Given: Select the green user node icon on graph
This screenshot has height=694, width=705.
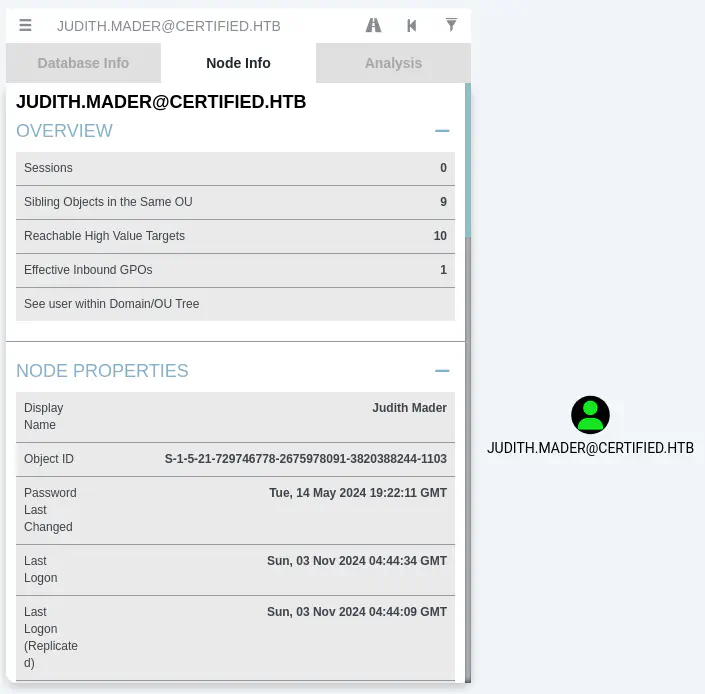Looking at the screenshot, I should [x=590, y=415].
